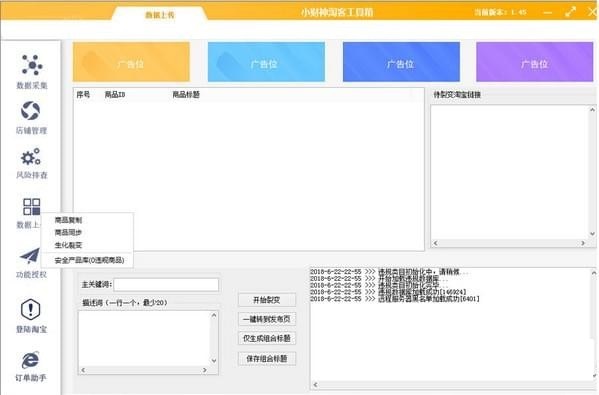
Task: Click the log panel left scroll arrow
Action: click(x=315, y=385)
